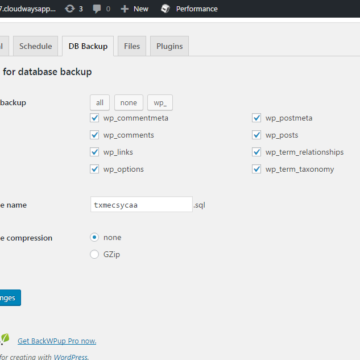360x360 pixels.
Task: Click the BackWPup leaf logo
Action: click(x=4, y=339)
